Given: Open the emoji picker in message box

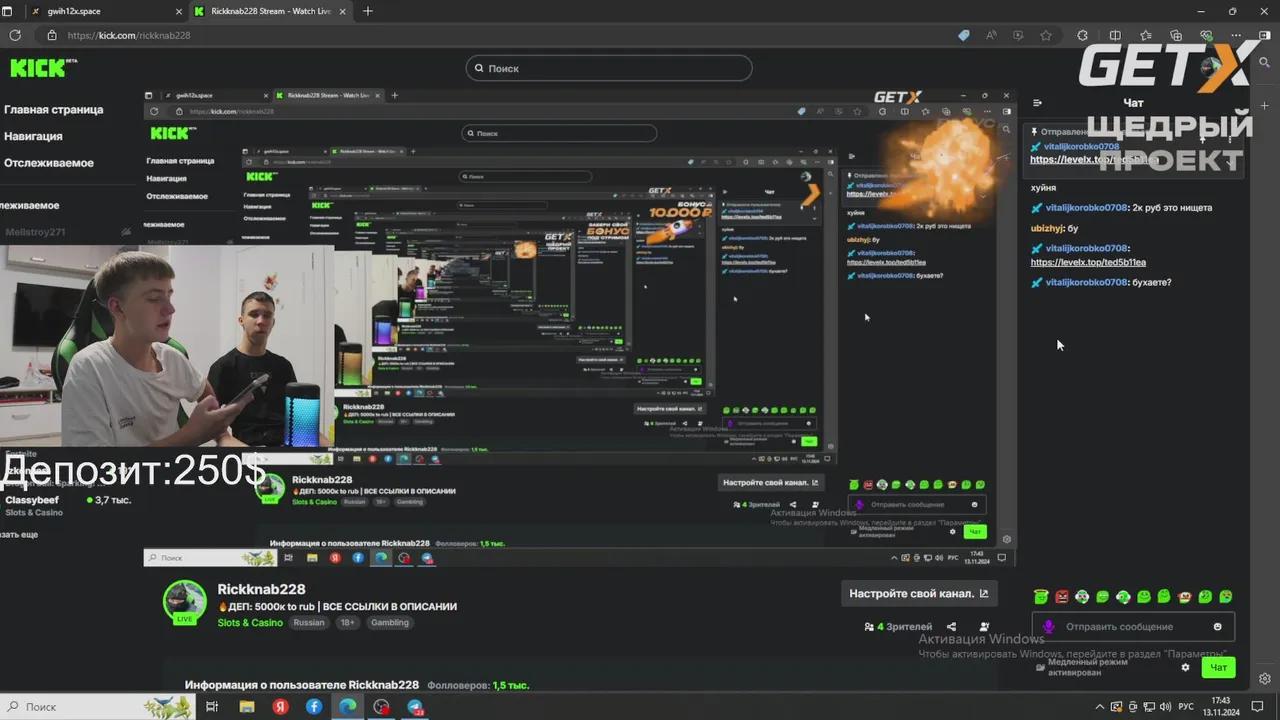Looking at the screenshot, I should [1217, 627].
